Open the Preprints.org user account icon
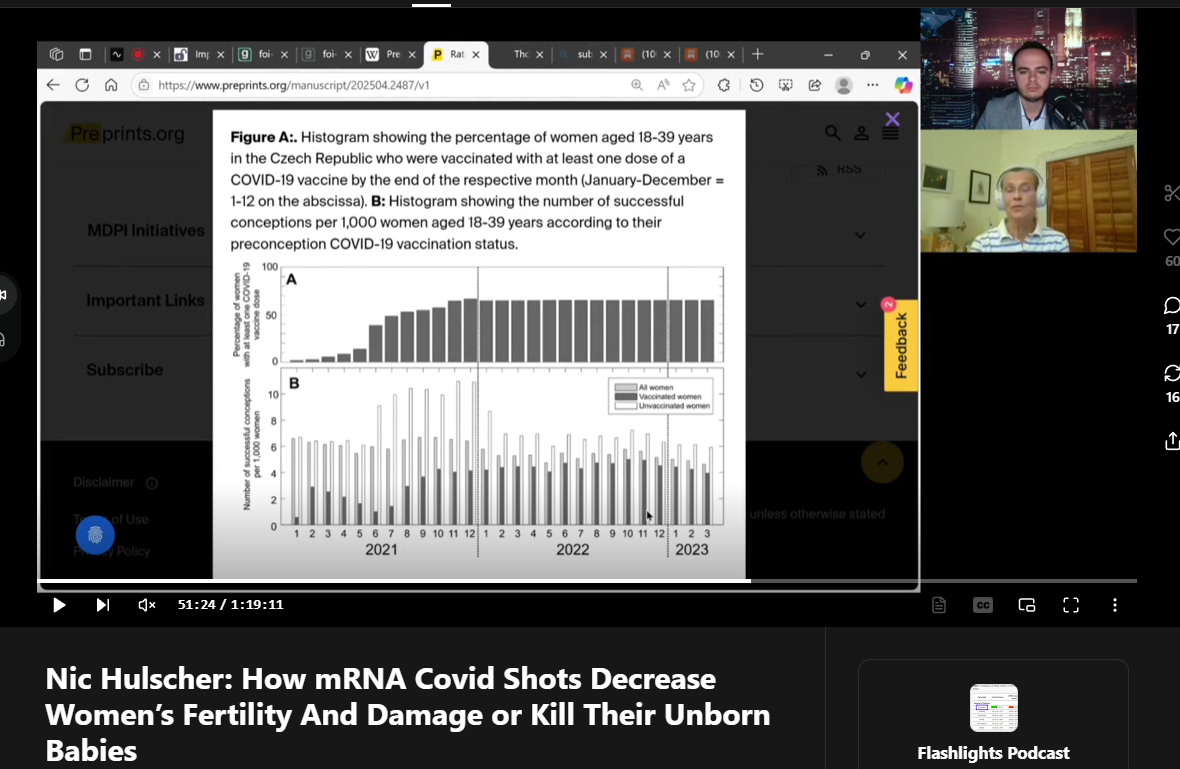 coord(862,133)
